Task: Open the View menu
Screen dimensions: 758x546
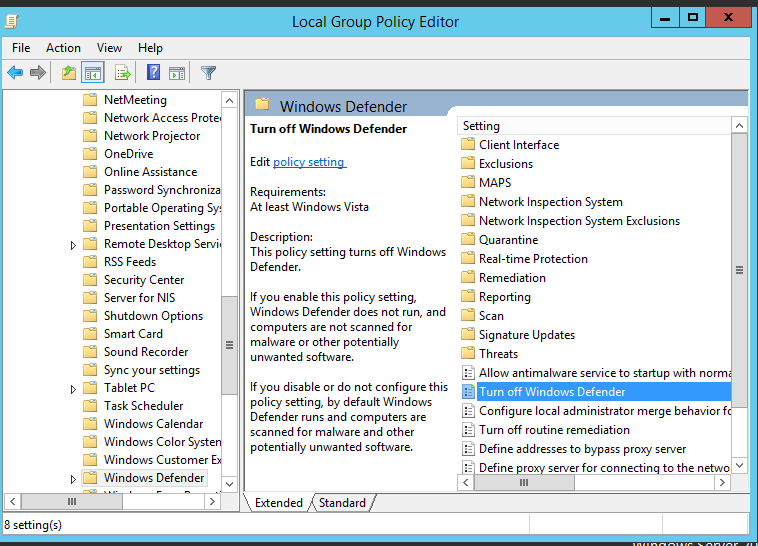Action: [x=109, y=48]
